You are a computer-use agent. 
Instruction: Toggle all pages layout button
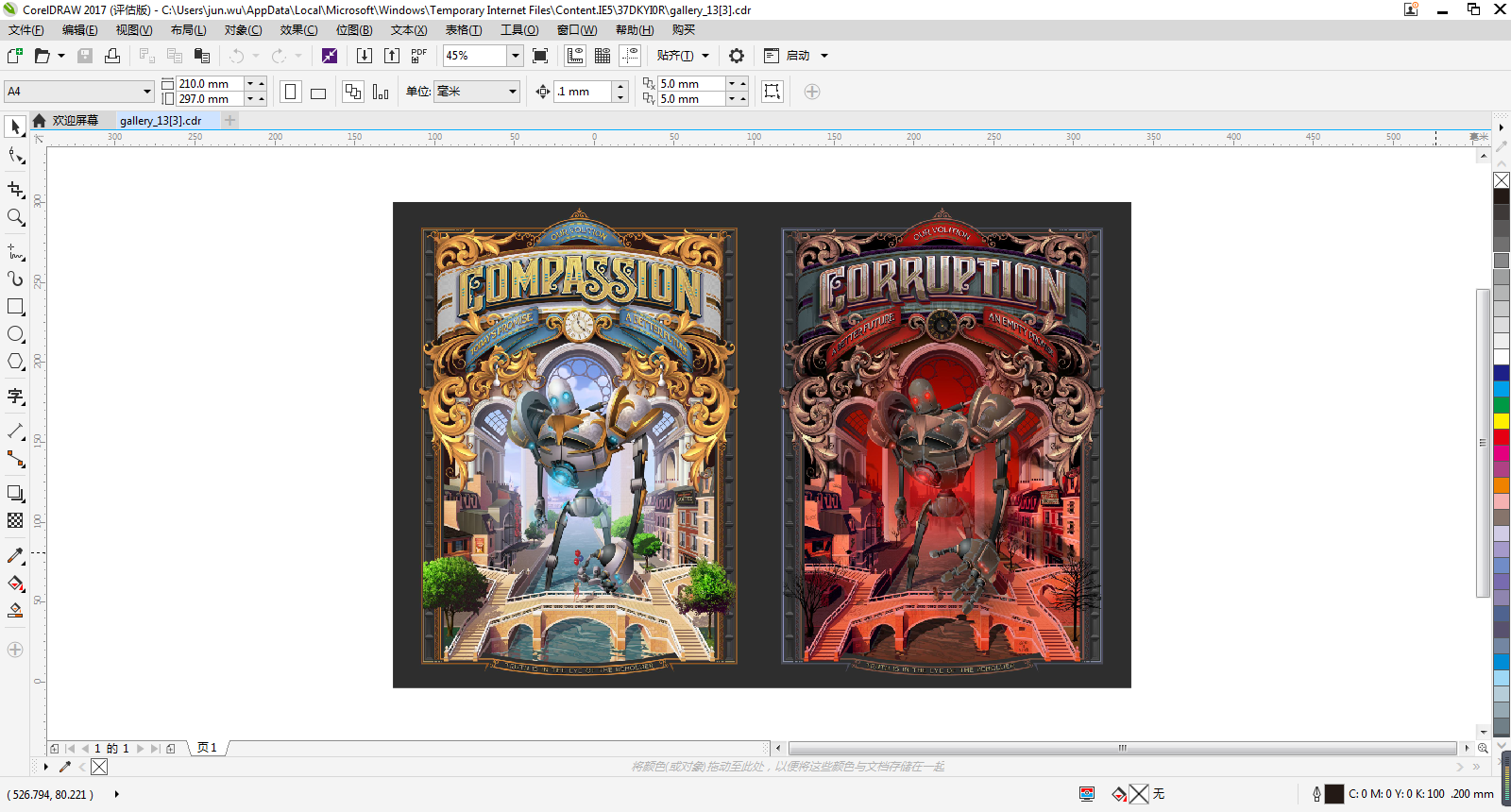click(x=353, y=92)
